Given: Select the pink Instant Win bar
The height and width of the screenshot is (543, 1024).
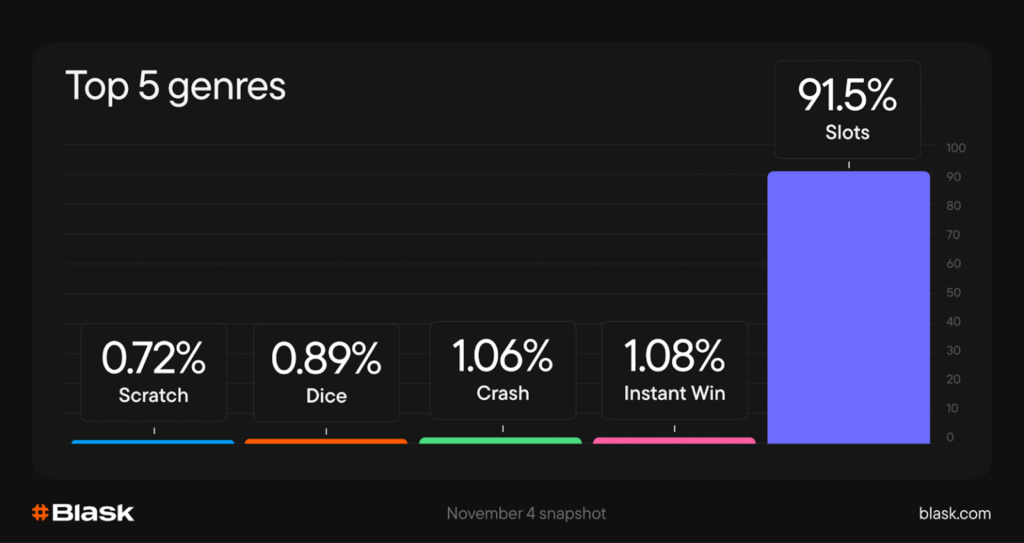Looking at the screenshot, I should tap(674, 440).
